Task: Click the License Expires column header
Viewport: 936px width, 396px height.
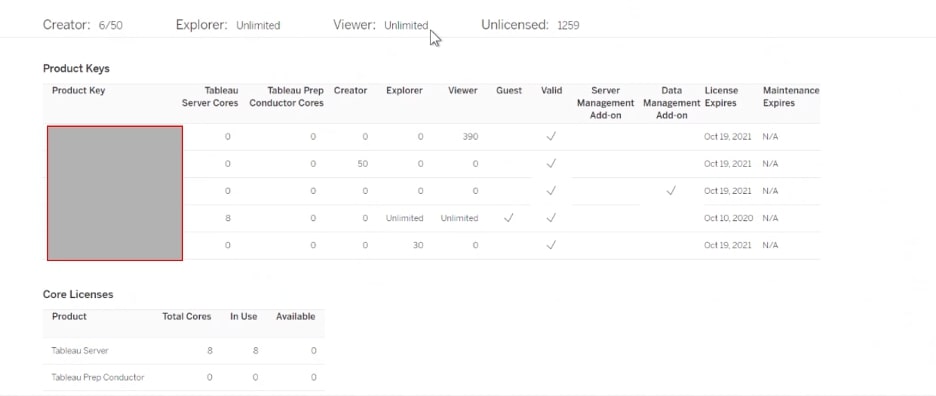Action: click(721, 97)
